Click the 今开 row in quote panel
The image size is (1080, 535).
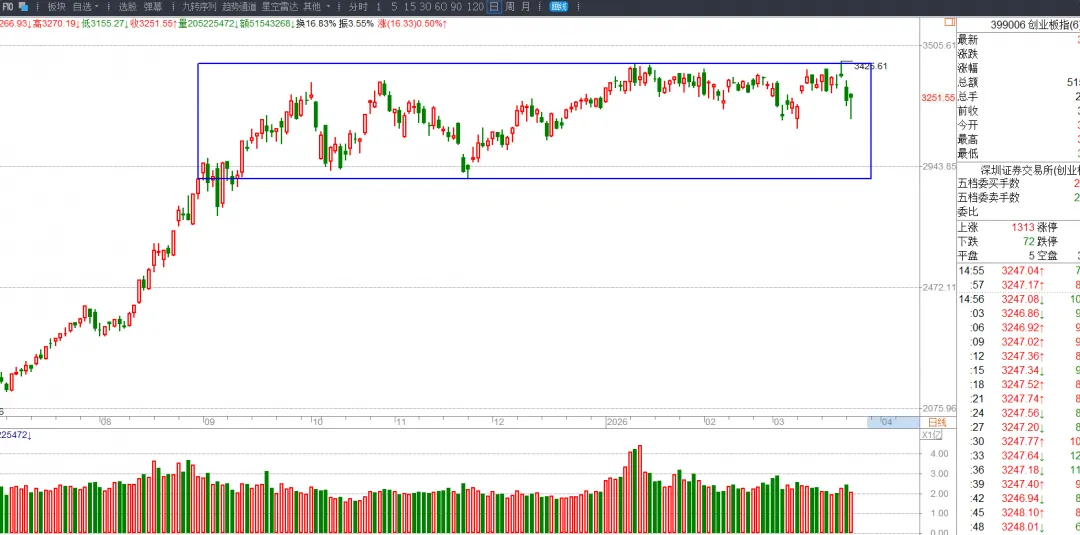pos(1019,125)
